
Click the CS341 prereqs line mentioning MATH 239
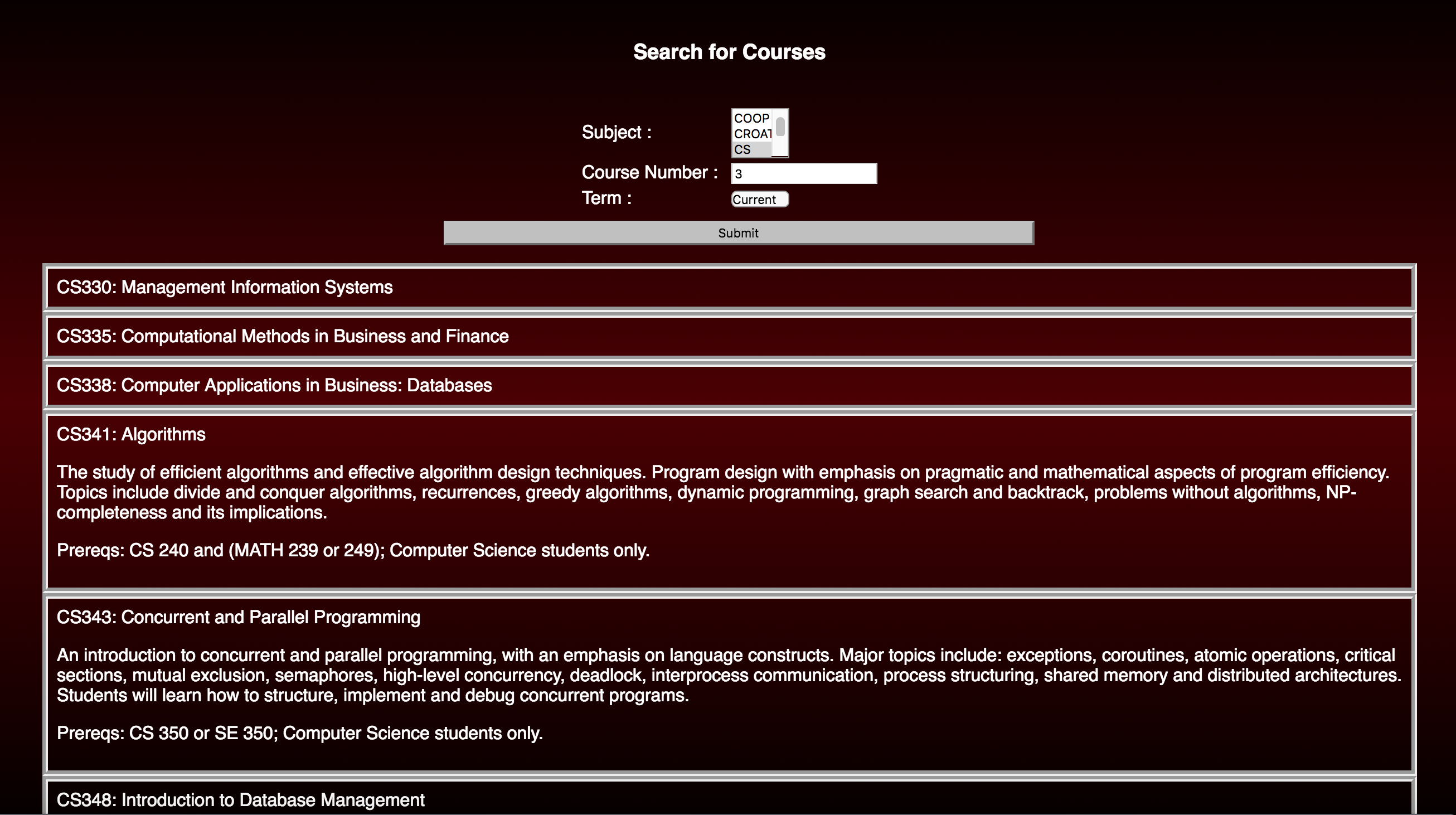pos(353,551)
